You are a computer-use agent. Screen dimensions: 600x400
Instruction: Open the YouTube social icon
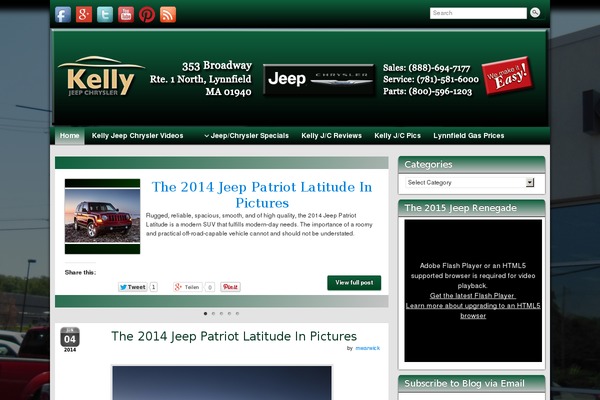pyautogui.click(x=126, y=15)
